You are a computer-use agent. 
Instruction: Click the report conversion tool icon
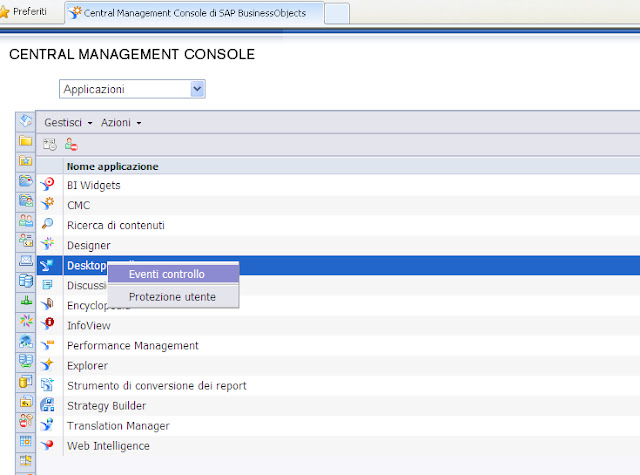coord(48,385)
